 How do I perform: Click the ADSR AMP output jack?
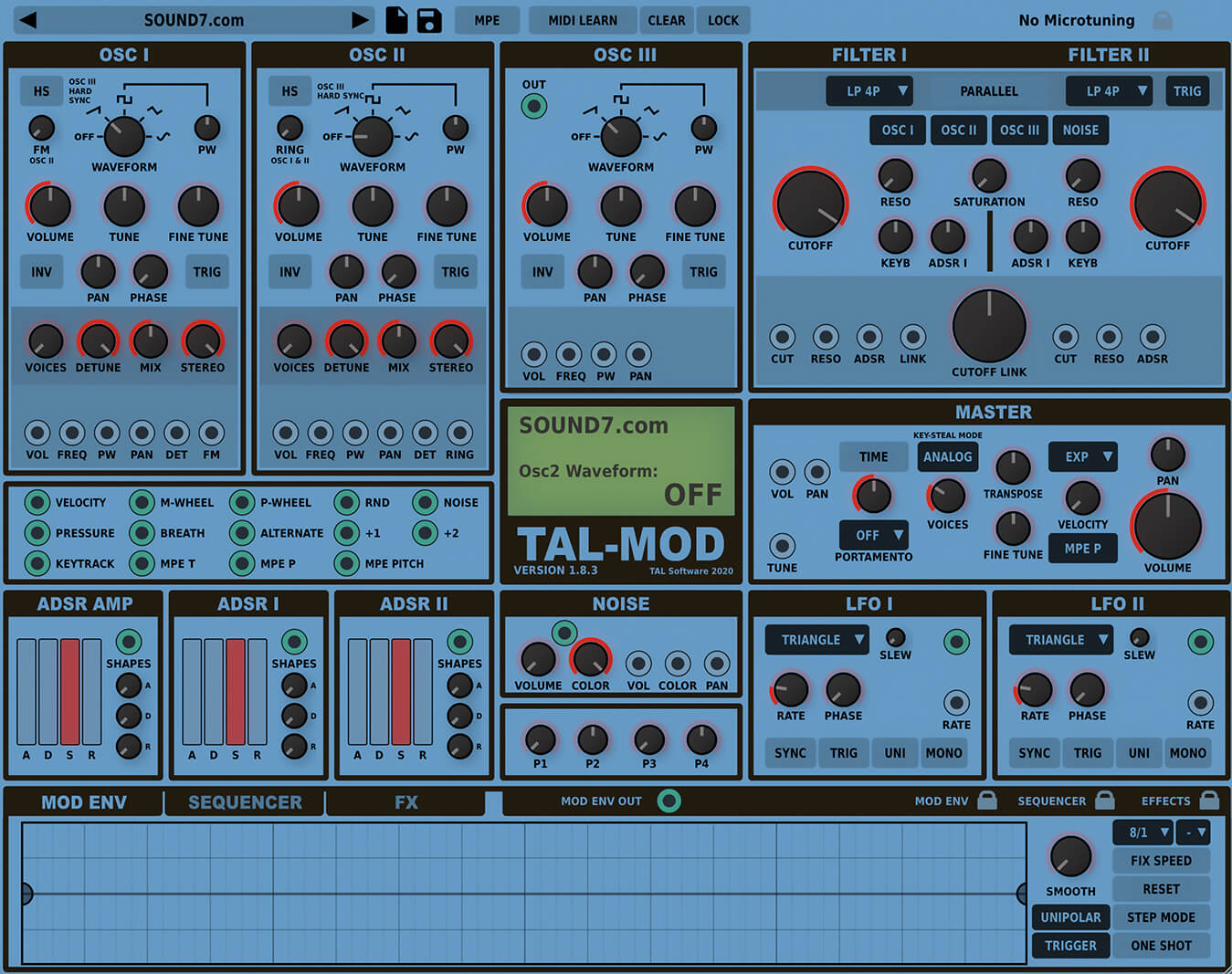point(129,641)
